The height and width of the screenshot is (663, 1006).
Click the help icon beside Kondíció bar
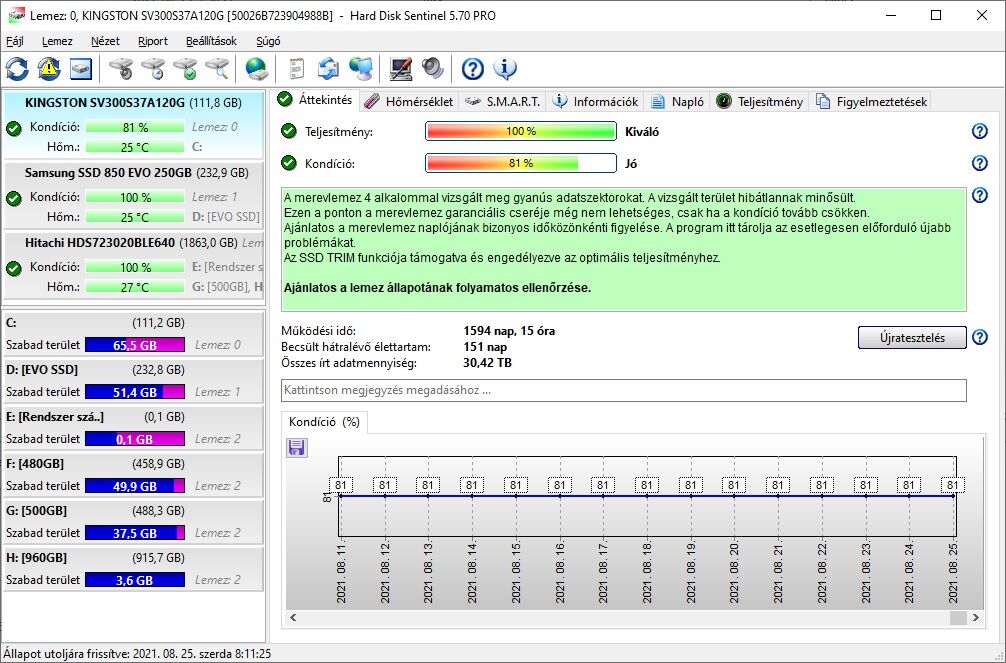point(980,163)
